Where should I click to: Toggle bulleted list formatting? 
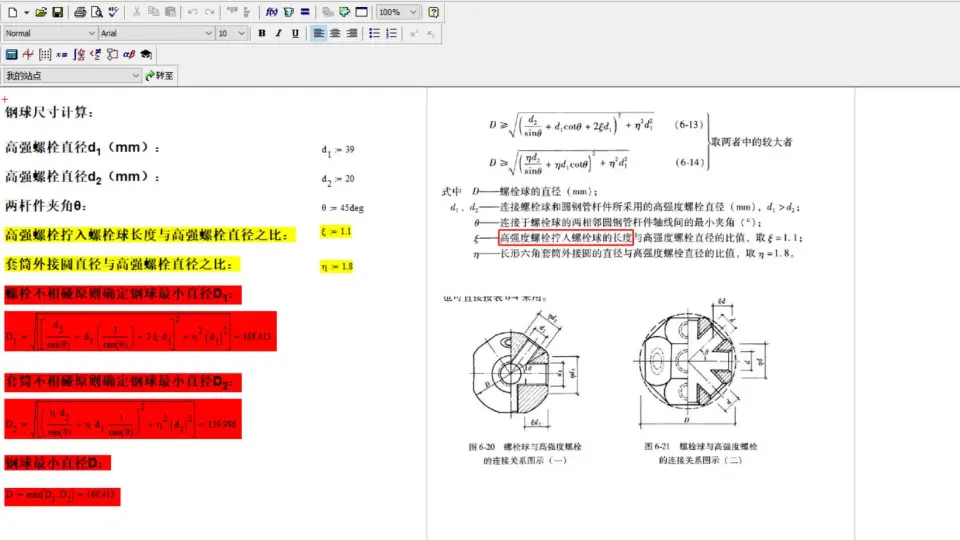point(374,33)
